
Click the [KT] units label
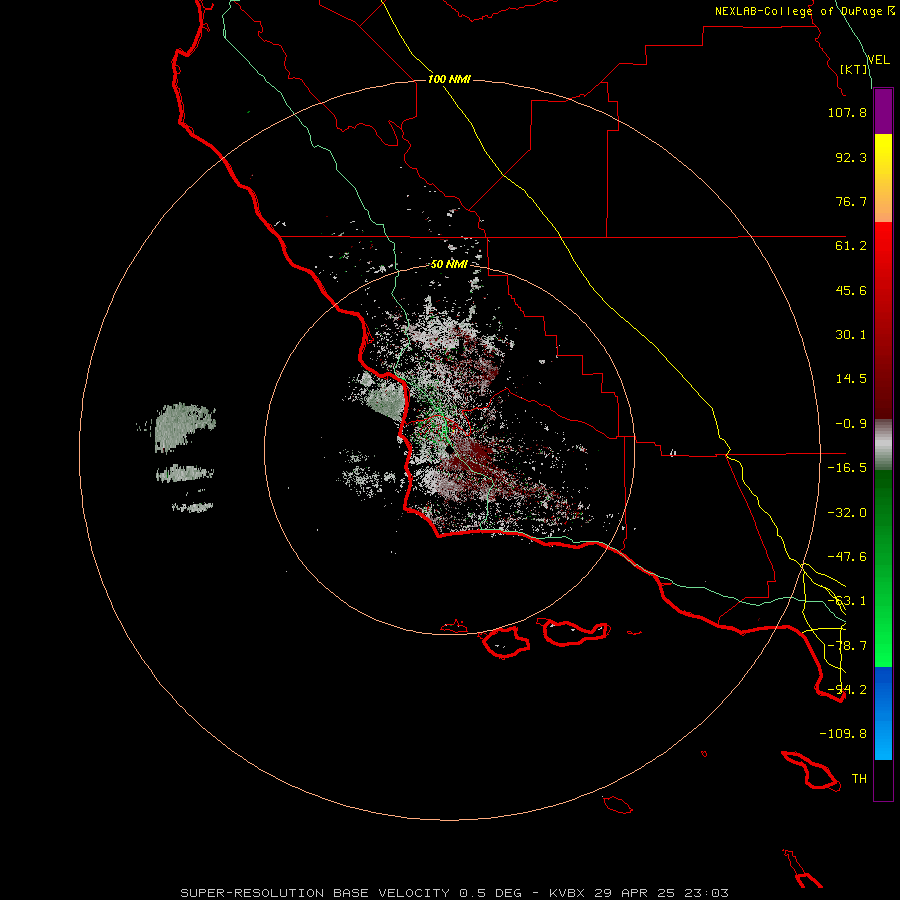tap(854, 69)
